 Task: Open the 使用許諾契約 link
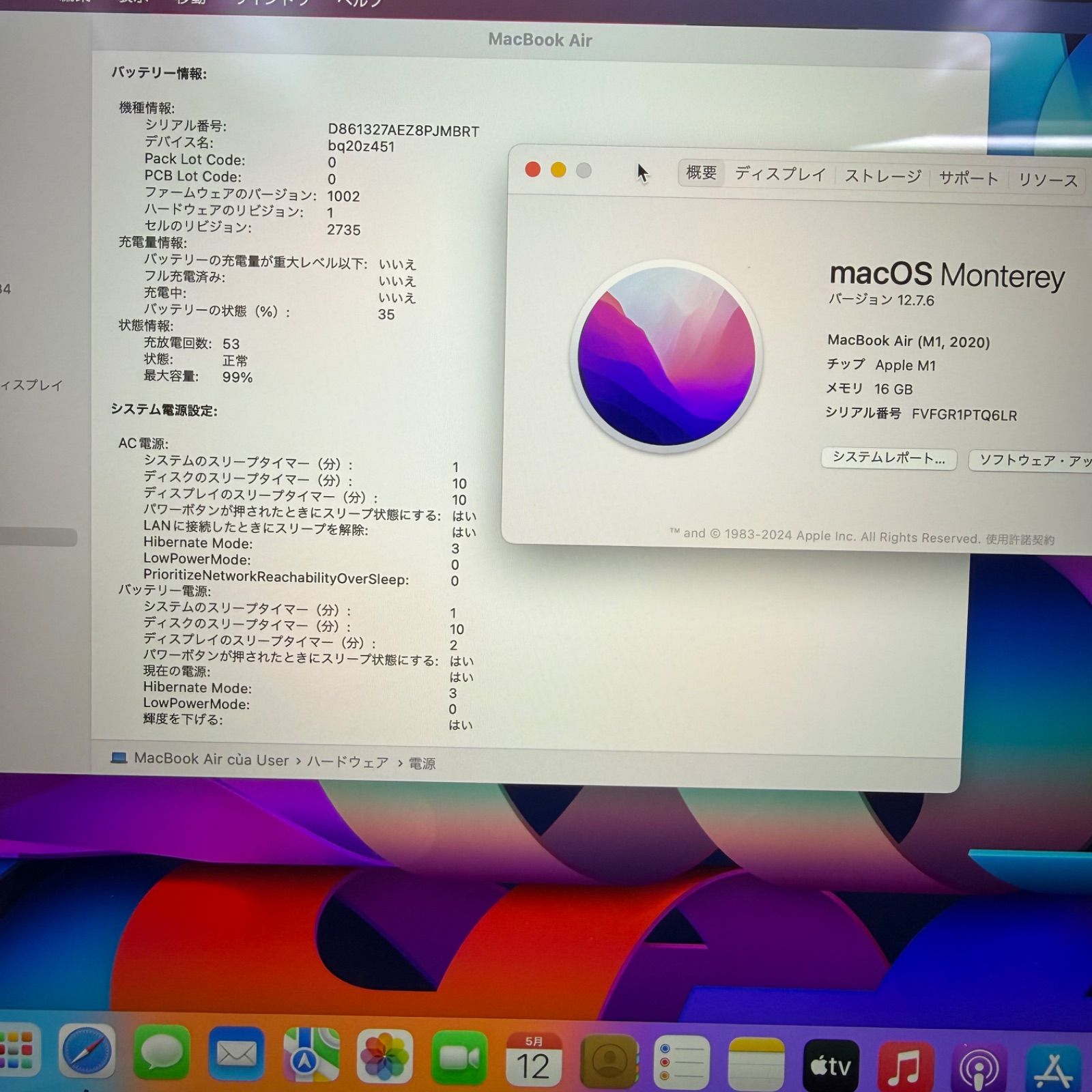[x=1020, y=539]
